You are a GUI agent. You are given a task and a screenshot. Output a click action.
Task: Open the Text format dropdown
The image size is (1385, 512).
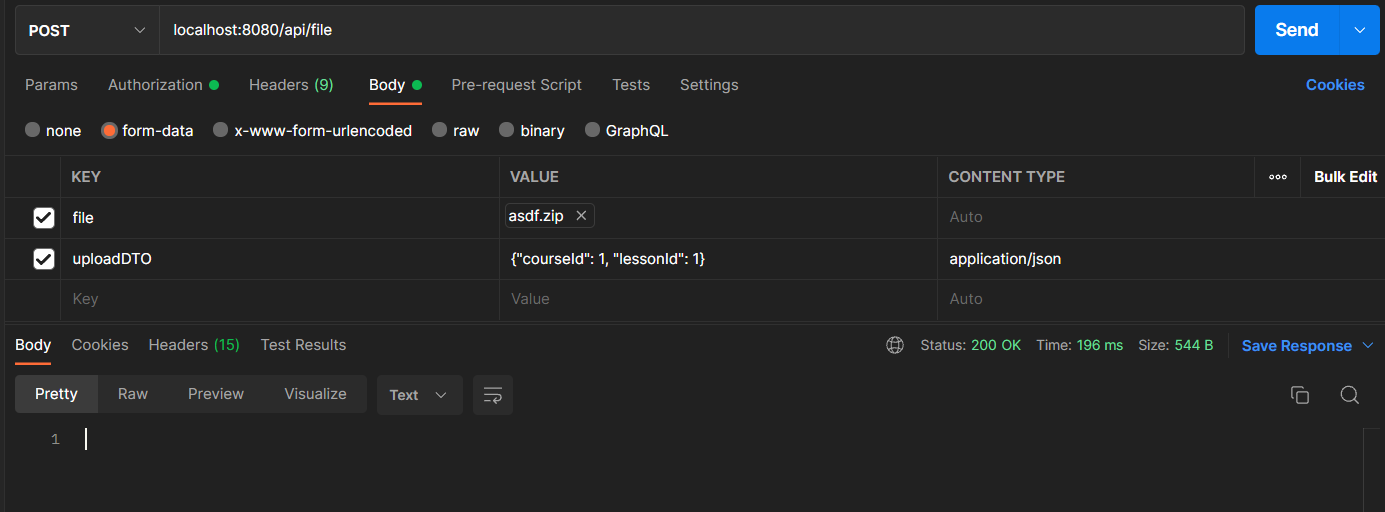point(419,395)
